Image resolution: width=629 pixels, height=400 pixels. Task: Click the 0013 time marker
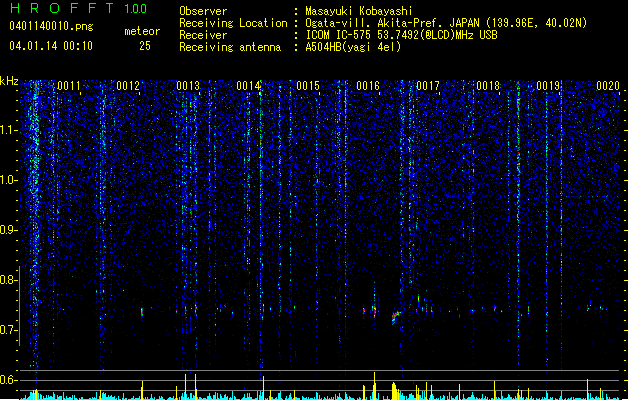click(x=188, y=86)
